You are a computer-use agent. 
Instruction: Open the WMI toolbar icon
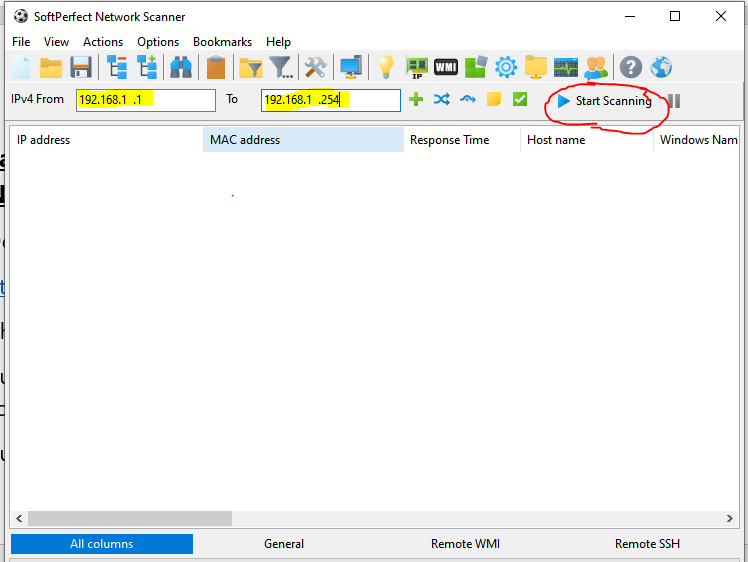(446, 67)
